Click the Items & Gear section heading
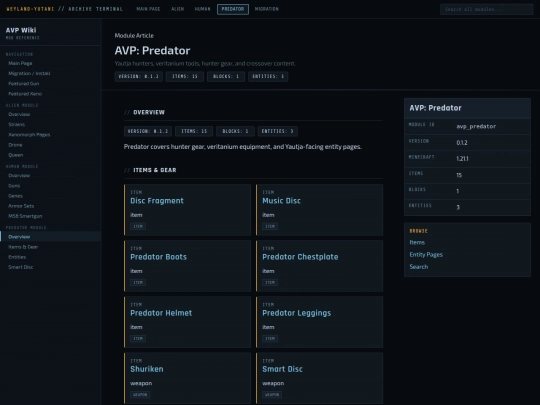Screen dimensions: 540x405 155,170
